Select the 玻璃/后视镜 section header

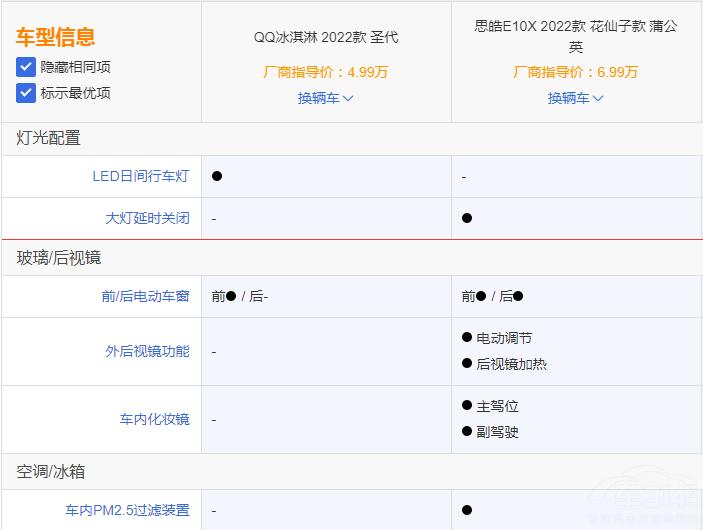59,258
